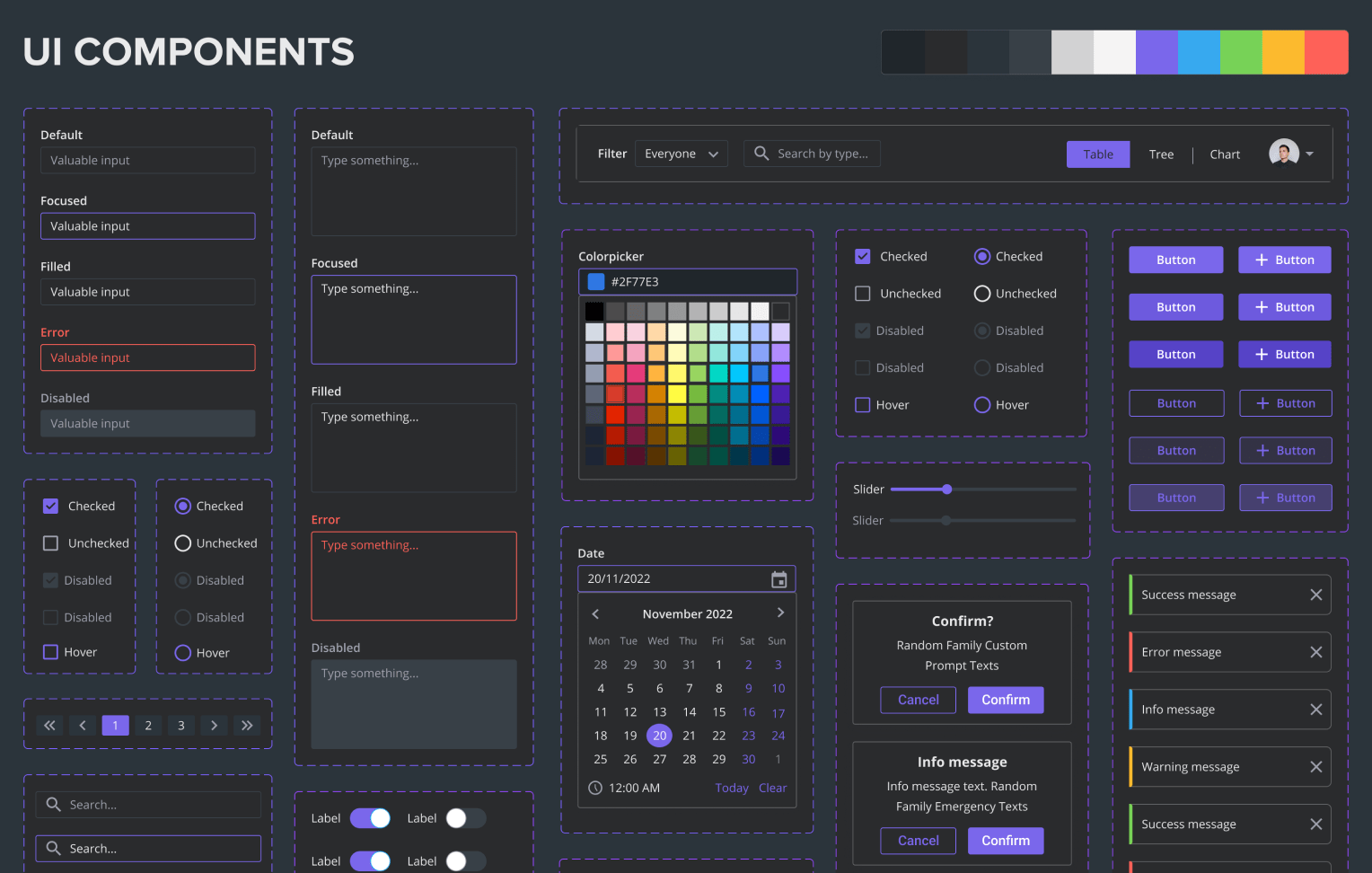Select page 2 in the pagination
This screenshot has width=1372, height=873.
tap(148, 725)
